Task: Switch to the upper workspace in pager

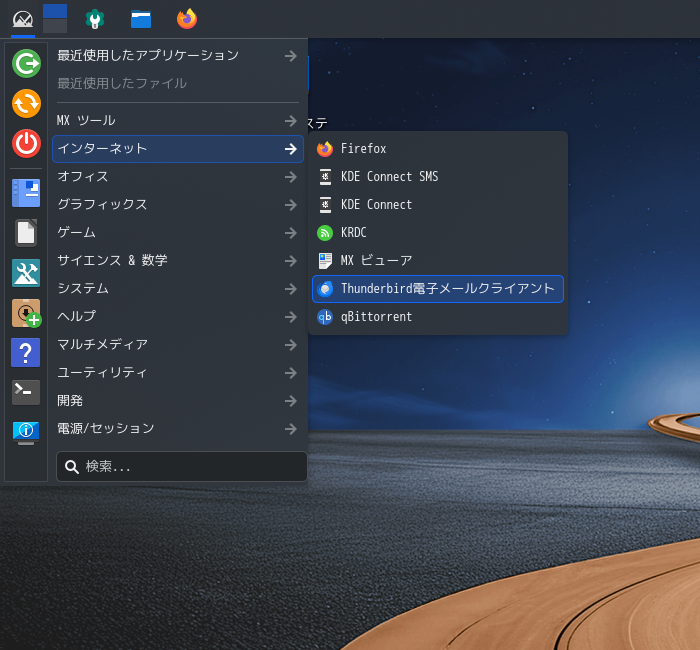Action: [55, 11]
